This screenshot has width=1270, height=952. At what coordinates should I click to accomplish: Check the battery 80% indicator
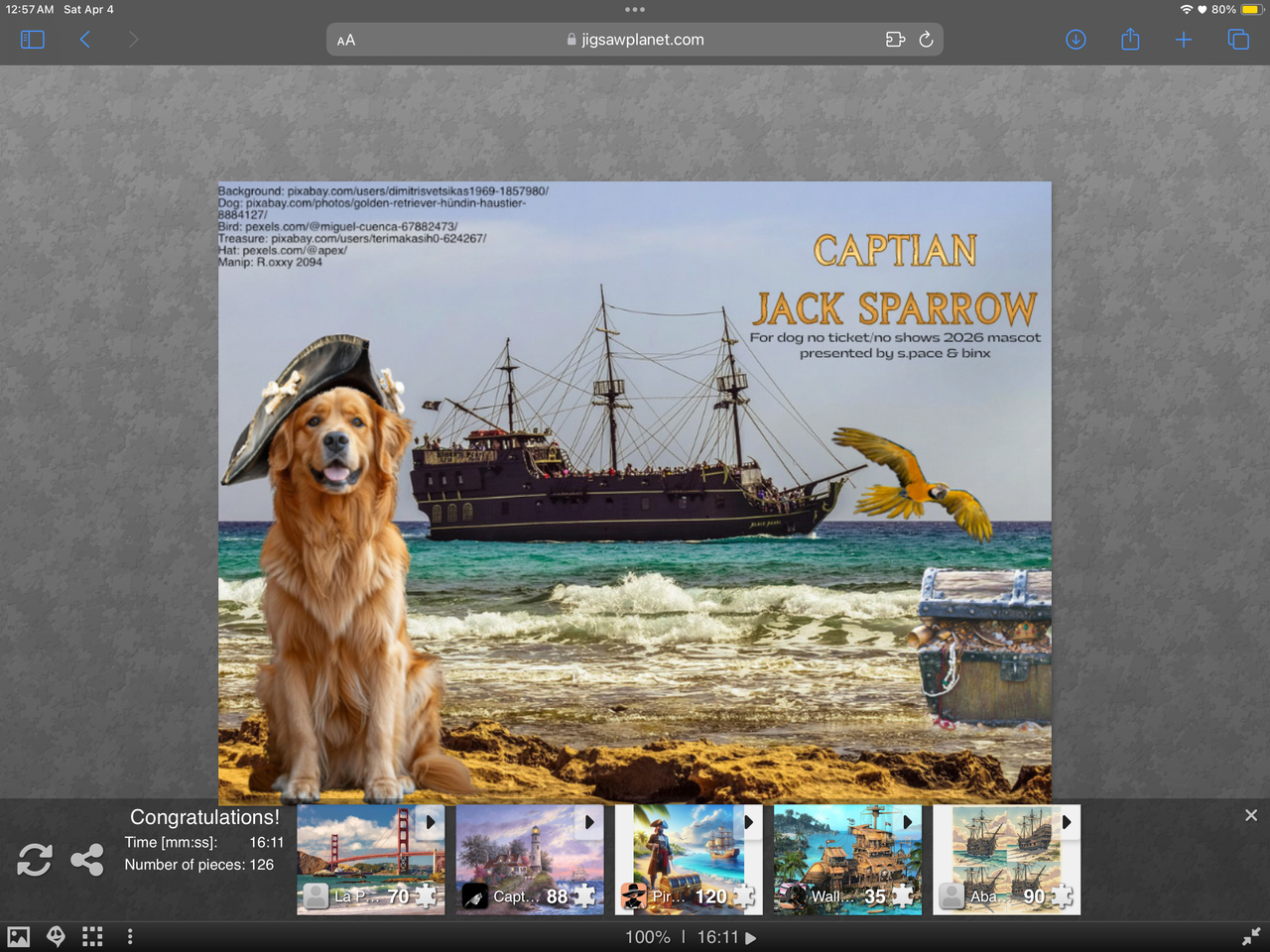1236,9
